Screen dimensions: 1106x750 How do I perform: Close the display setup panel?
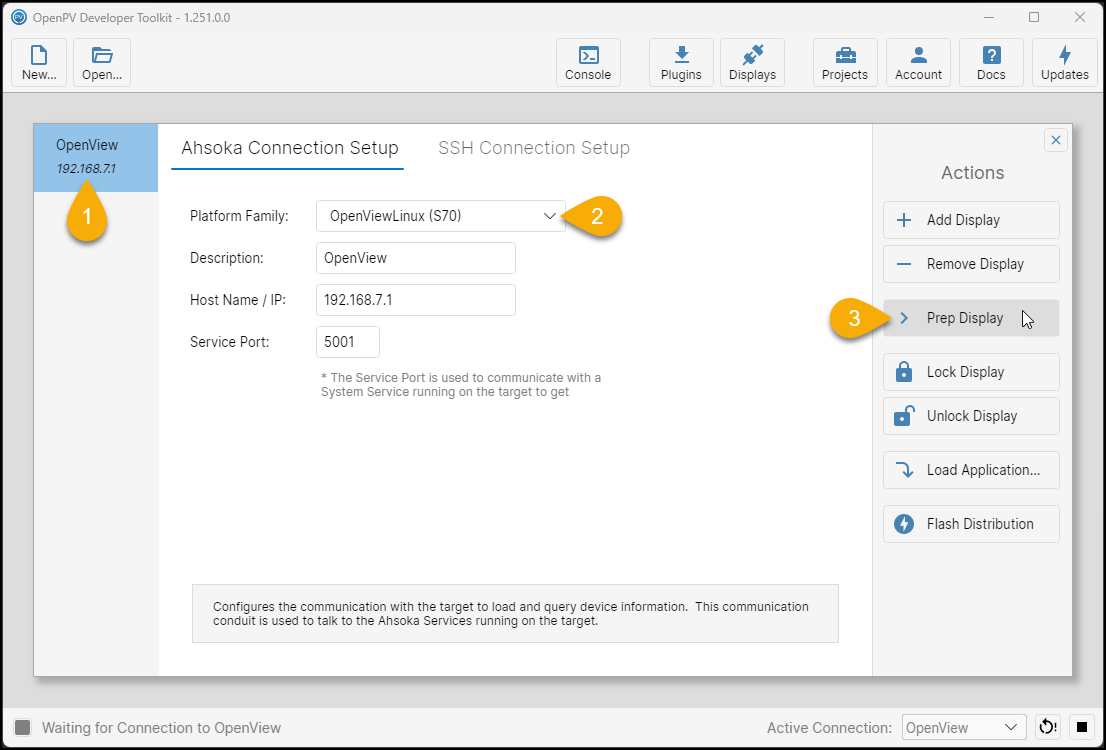(x=1056, y=140)
